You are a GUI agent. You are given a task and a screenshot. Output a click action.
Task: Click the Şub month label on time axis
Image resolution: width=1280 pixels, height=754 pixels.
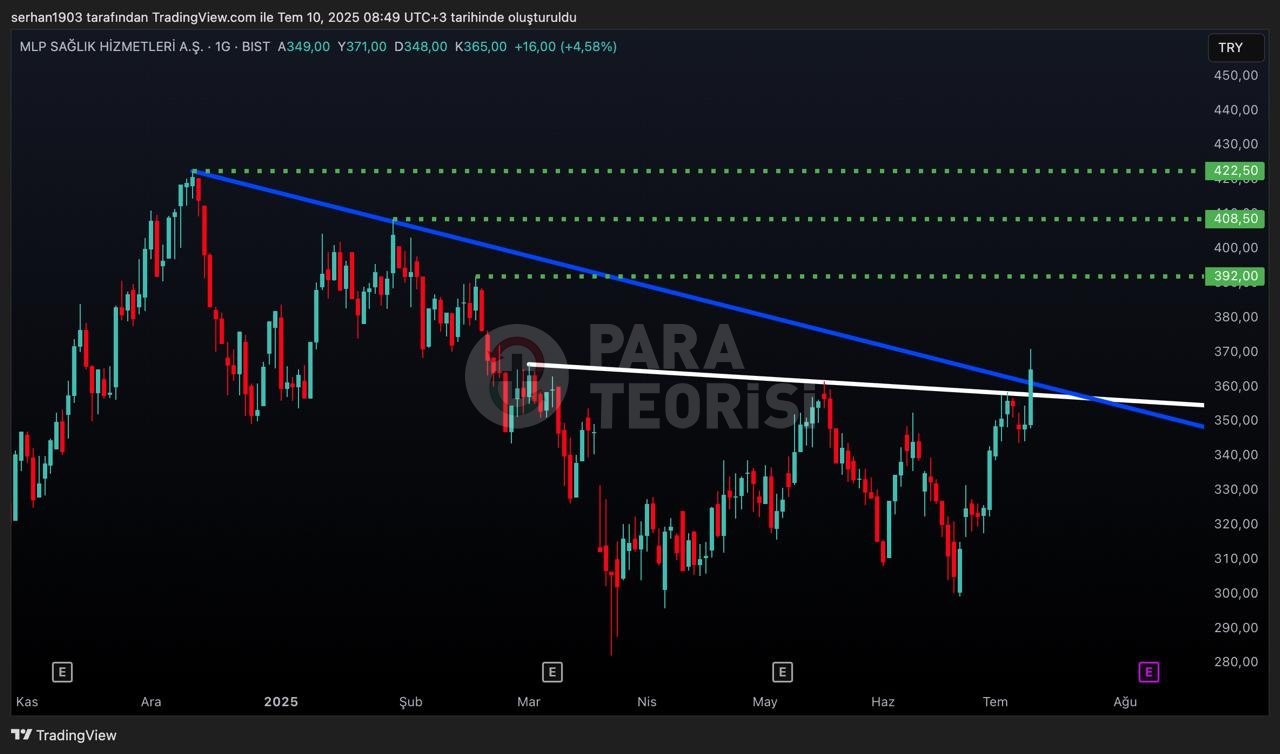tap(411, 702)
